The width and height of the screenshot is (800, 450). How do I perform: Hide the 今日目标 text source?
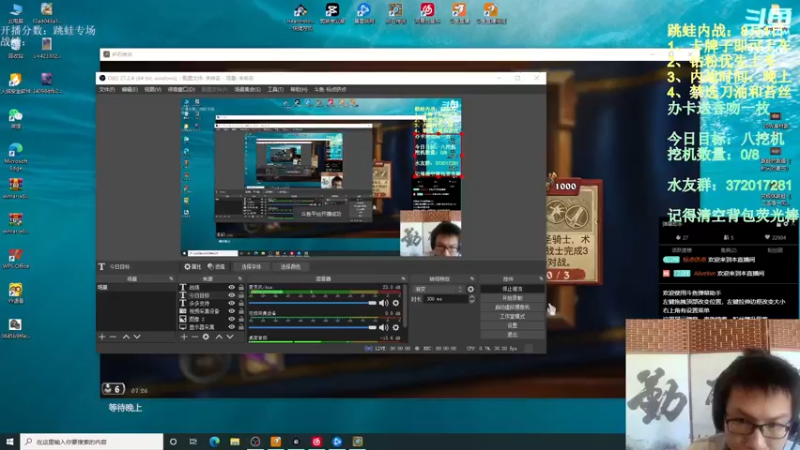point(232,295)
